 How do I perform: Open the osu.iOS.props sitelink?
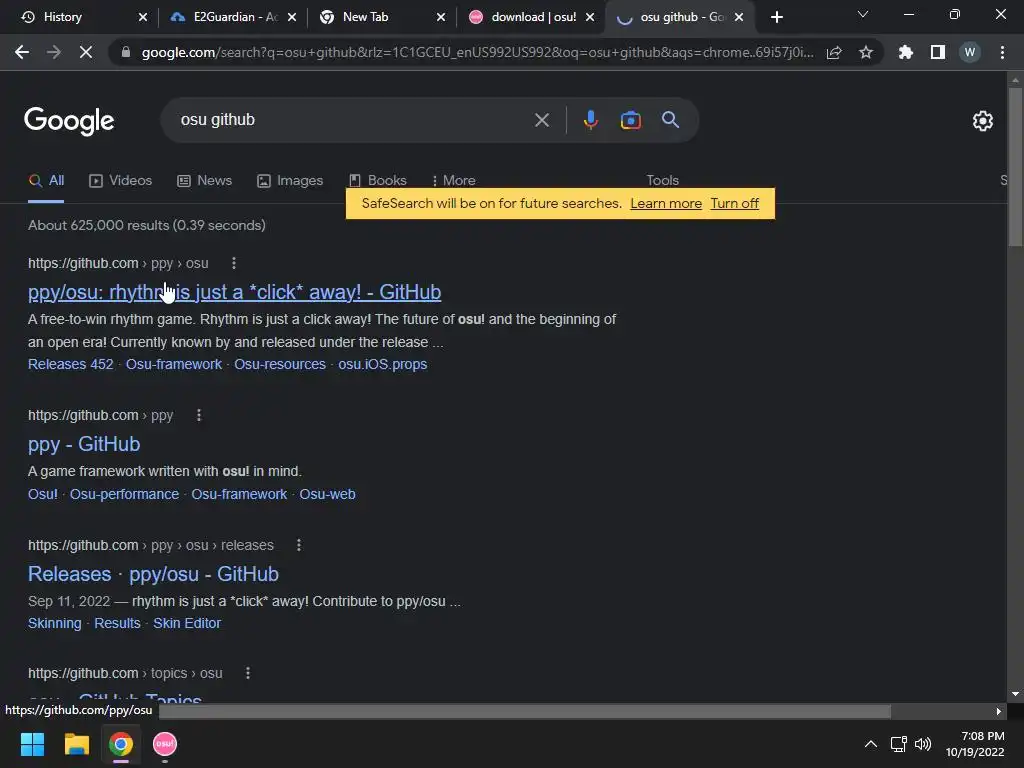[383, 364]
